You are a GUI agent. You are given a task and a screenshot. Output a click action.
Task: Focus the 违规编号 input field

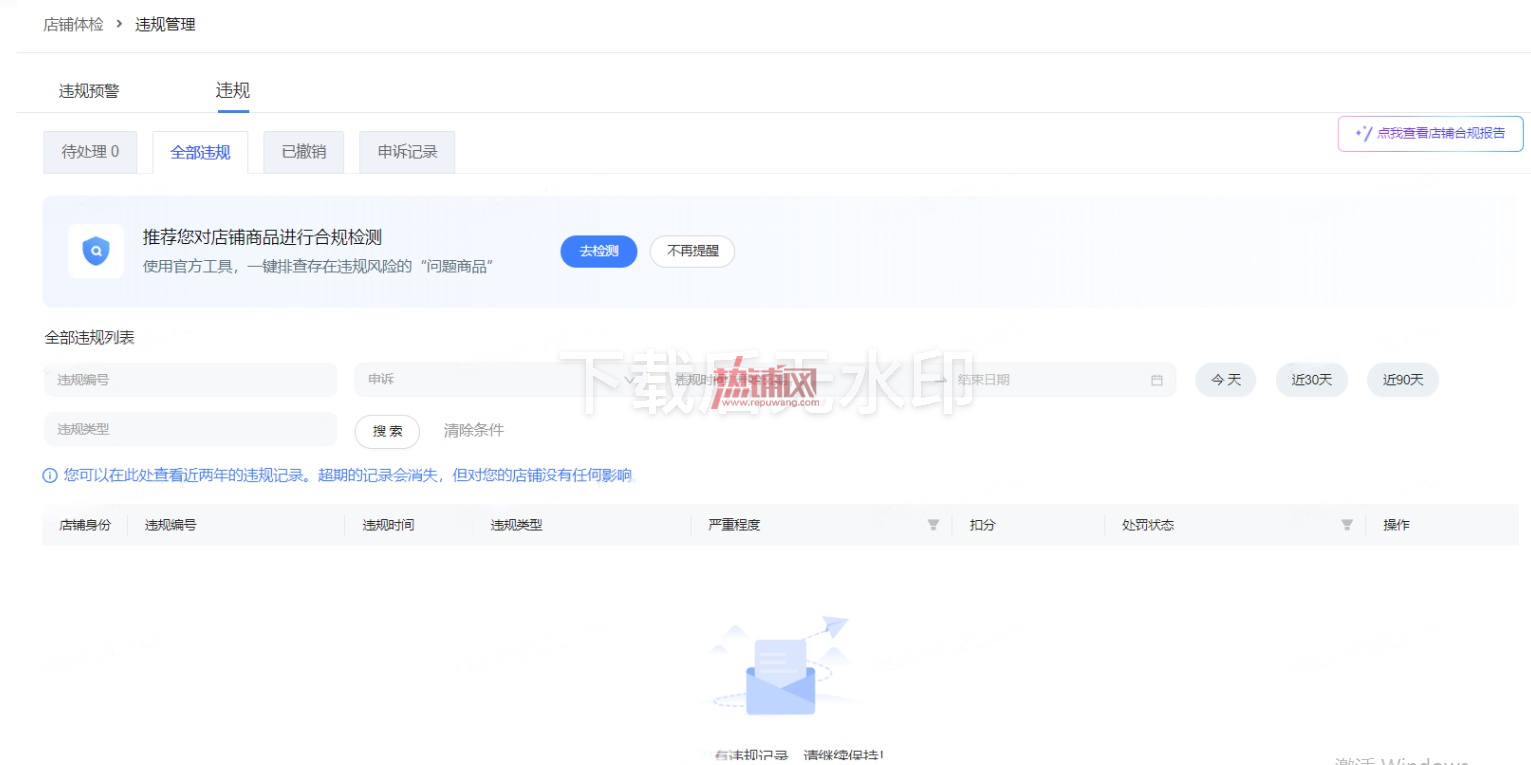click(x=190, y=380)
